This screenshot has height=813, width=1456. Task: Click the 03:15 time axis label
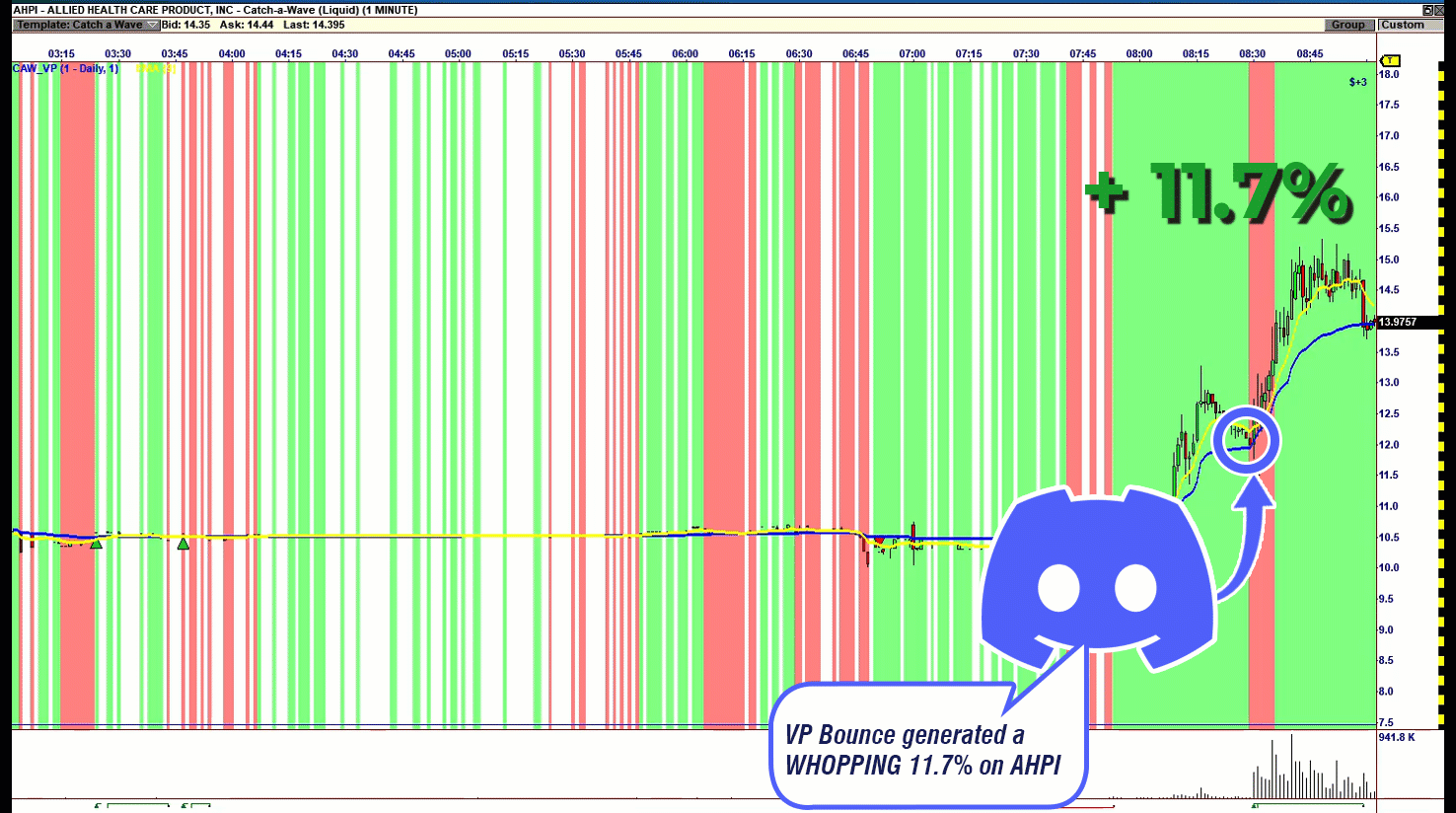click(61, 54)
